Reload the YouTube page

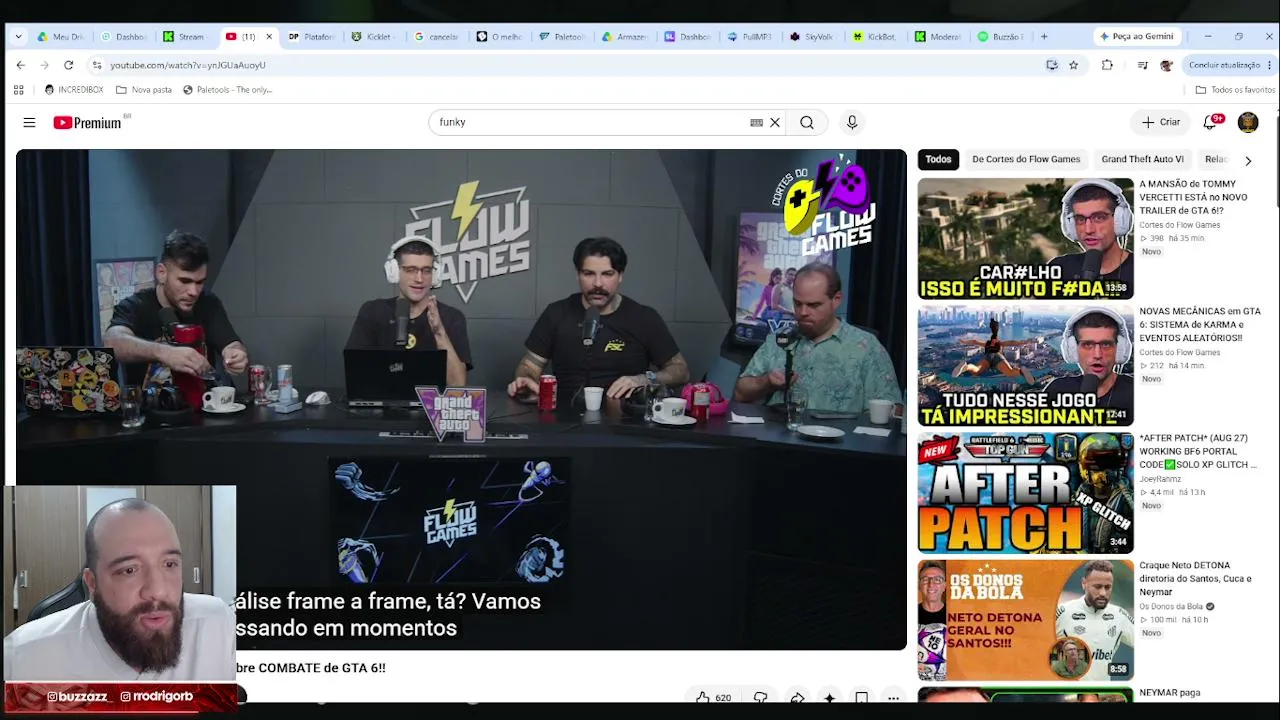[x=68, y=65]
